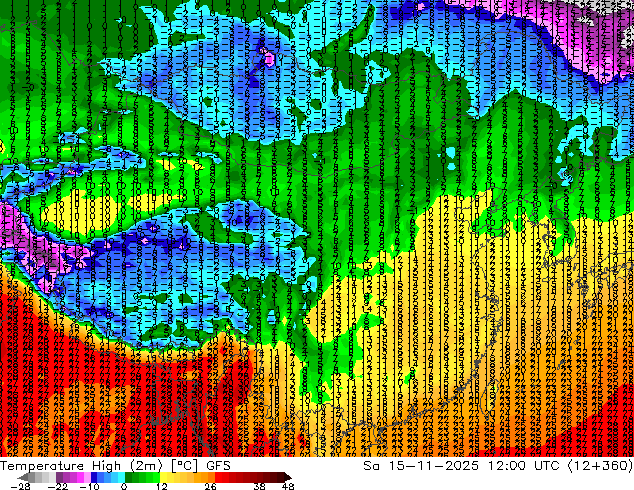
Task: Click the -28 label on the color scale
Action: tap(20, 486)
